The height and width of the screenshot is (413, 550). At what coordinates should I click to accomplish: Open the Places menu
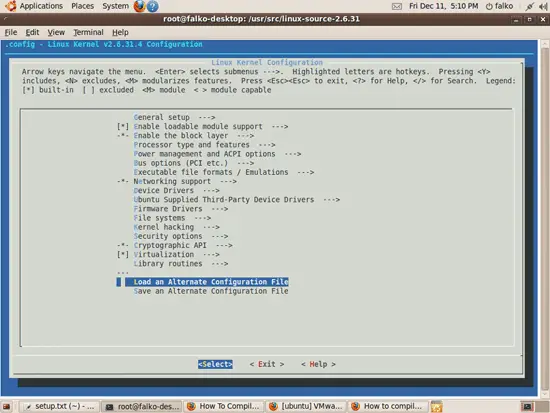(x=82, y=6)
